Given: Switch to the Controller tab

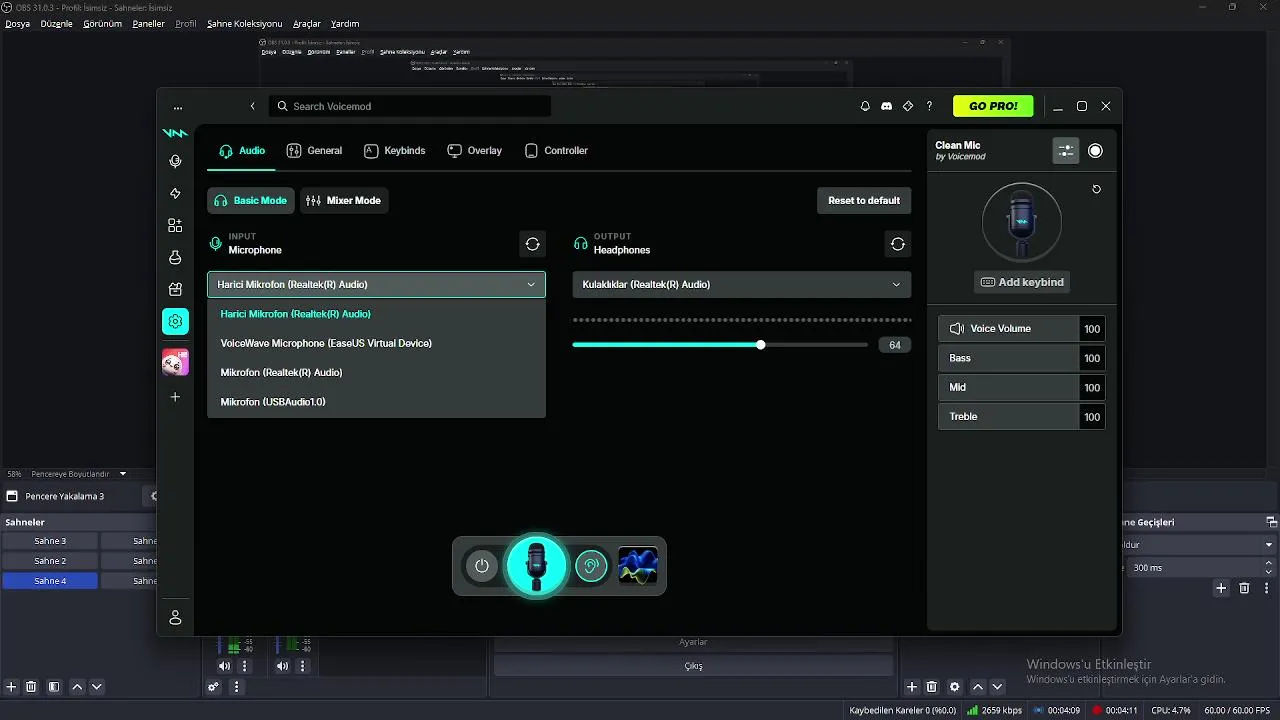Looking at the screenshot, I should click(556, 151).
